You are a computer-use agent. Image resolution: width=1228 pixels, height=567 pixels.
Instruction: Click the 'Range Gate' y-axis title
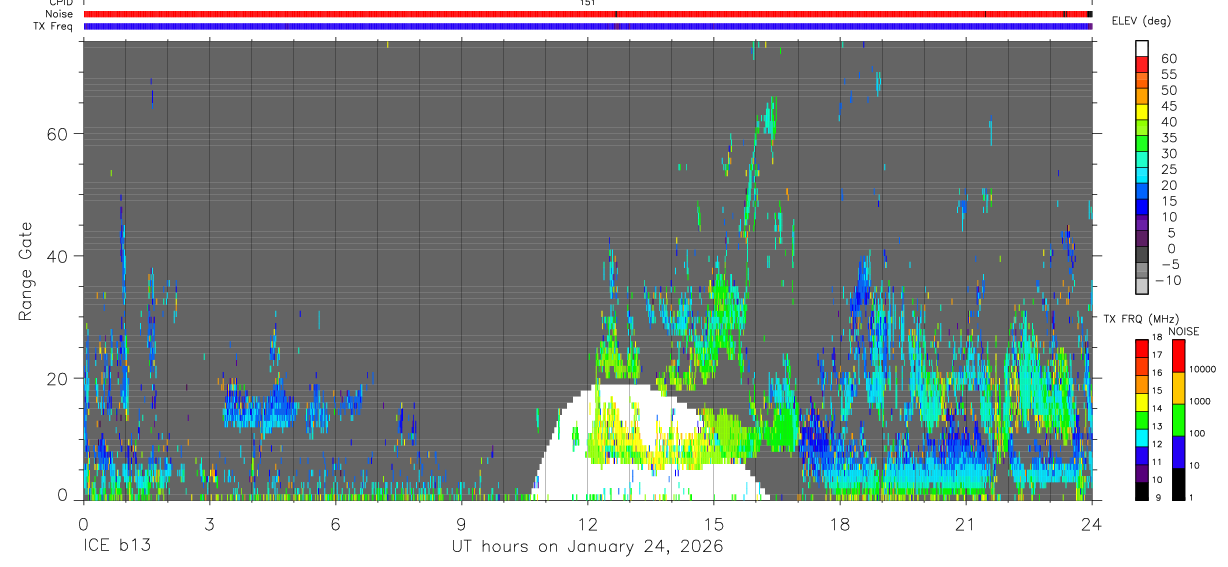(25, 270)
